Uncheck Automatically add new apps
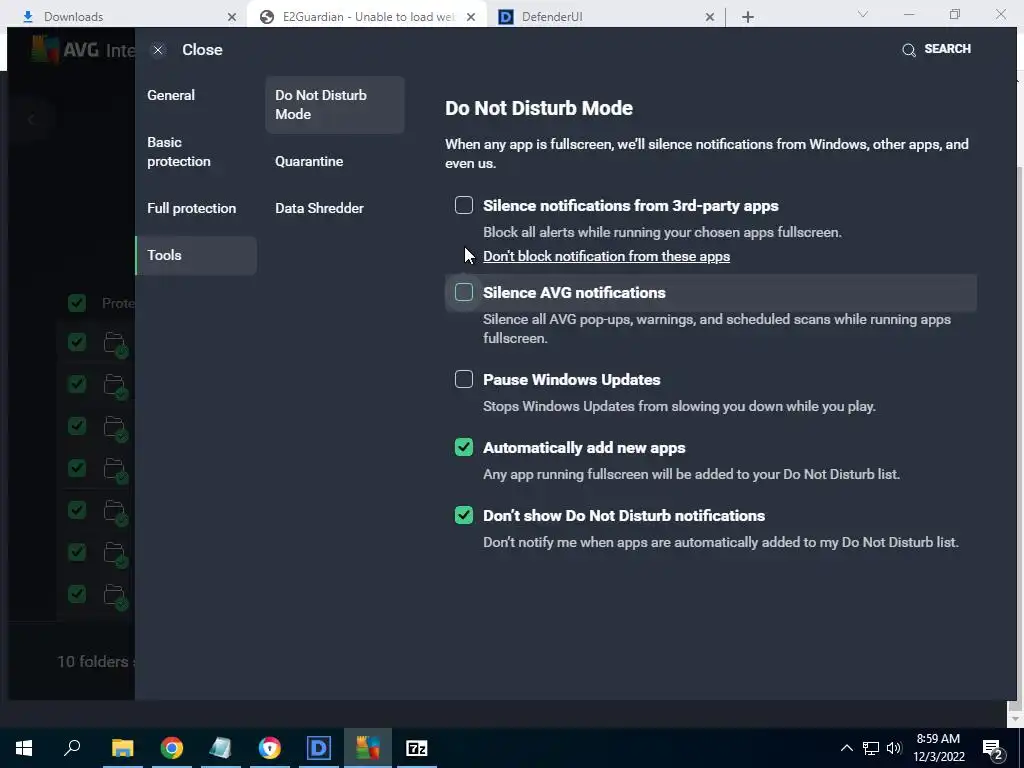Viewport: 1024px width, 768px height. [x=464, y=447]
